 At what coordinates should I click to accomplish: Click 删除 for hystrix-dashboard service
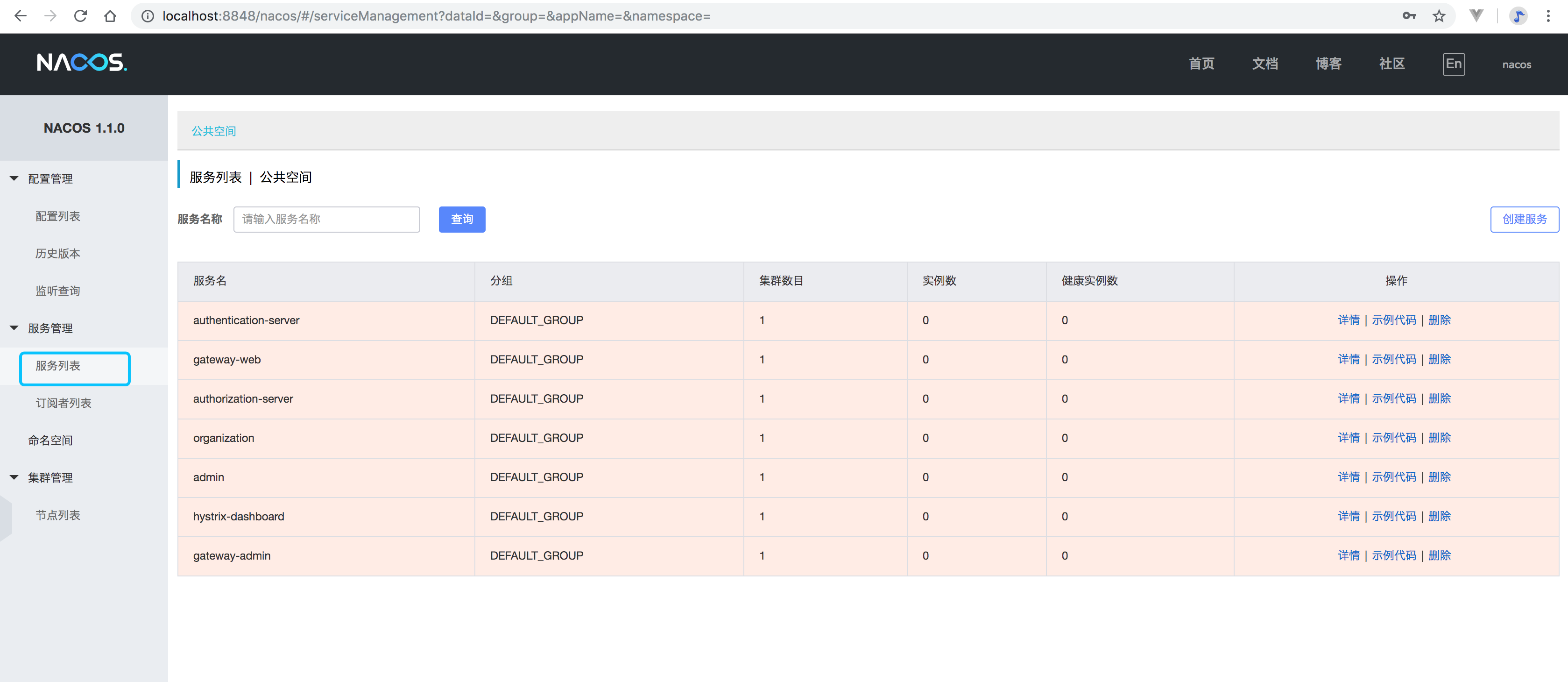point(1439,516)
